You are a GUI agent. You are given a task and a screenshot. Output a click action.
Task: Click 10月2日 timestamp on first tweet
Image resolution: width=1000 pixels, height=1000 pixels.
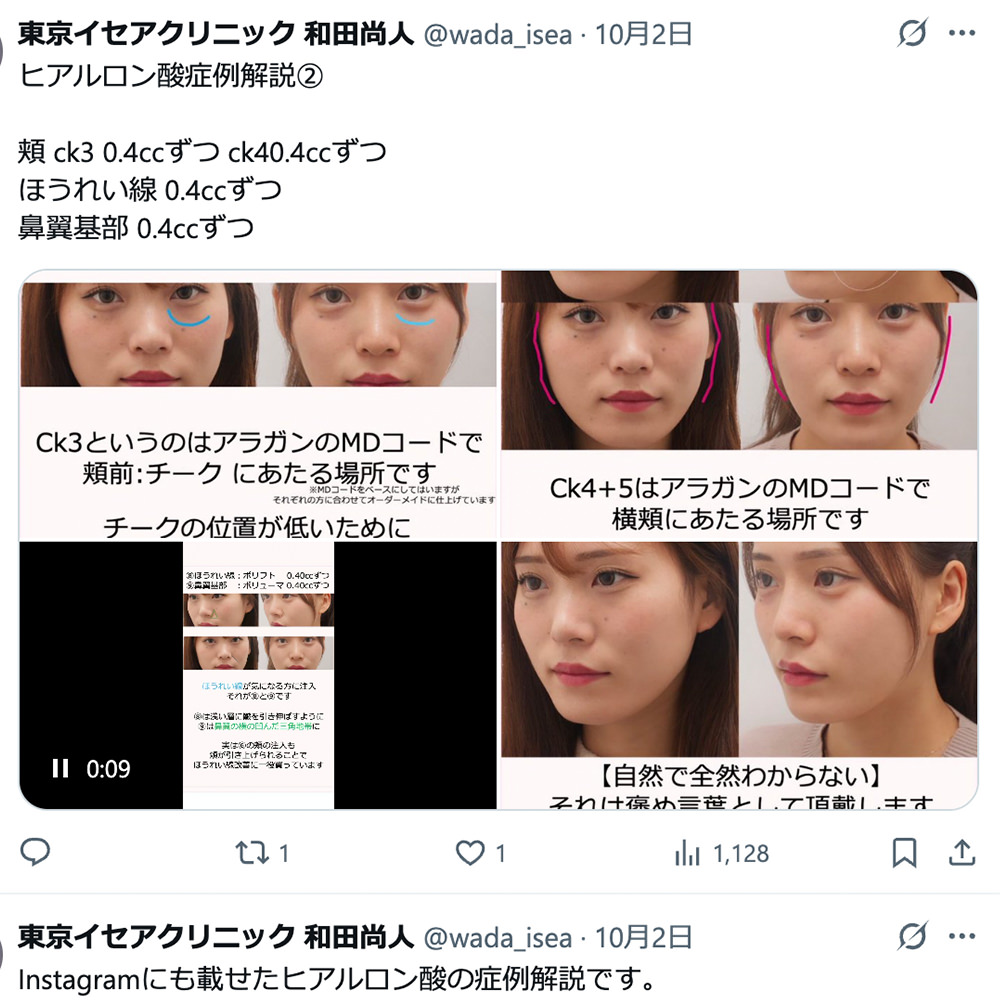click(643, 34)
